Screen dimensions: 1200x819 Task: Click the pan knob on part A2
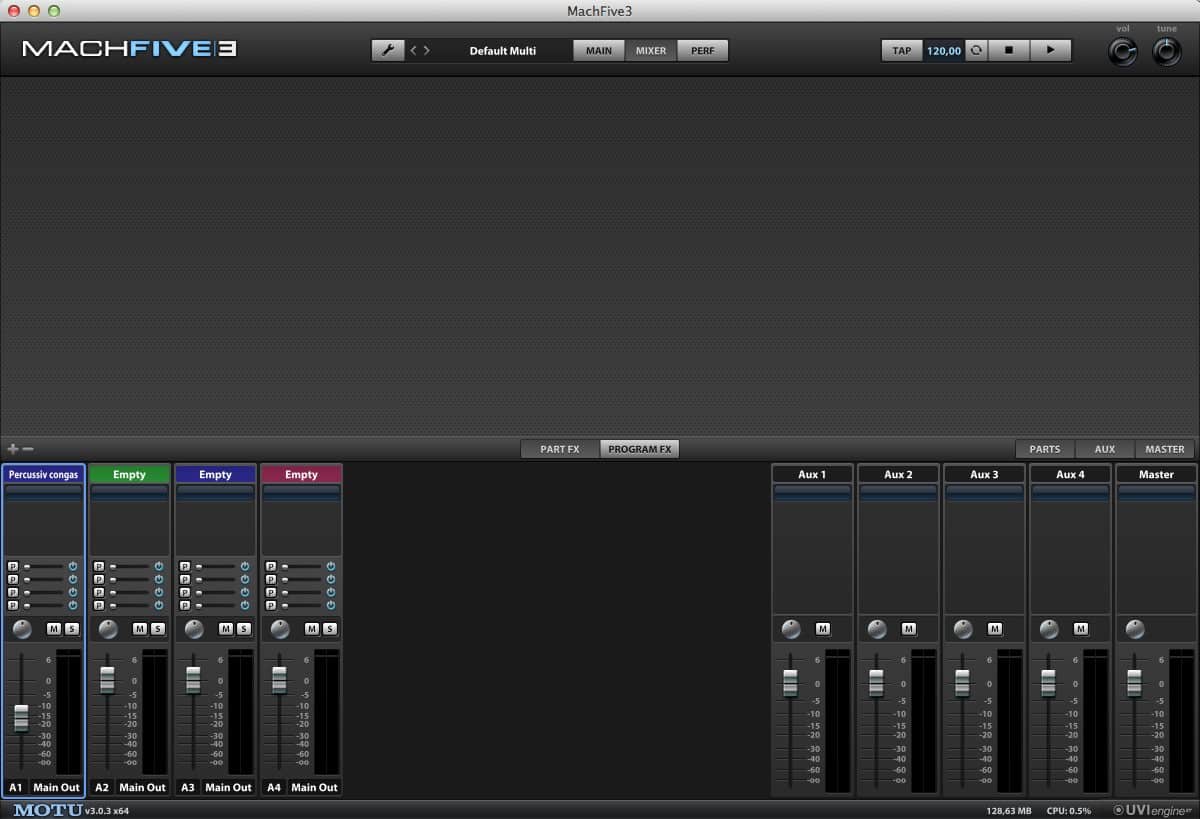[x=109, y=629]
